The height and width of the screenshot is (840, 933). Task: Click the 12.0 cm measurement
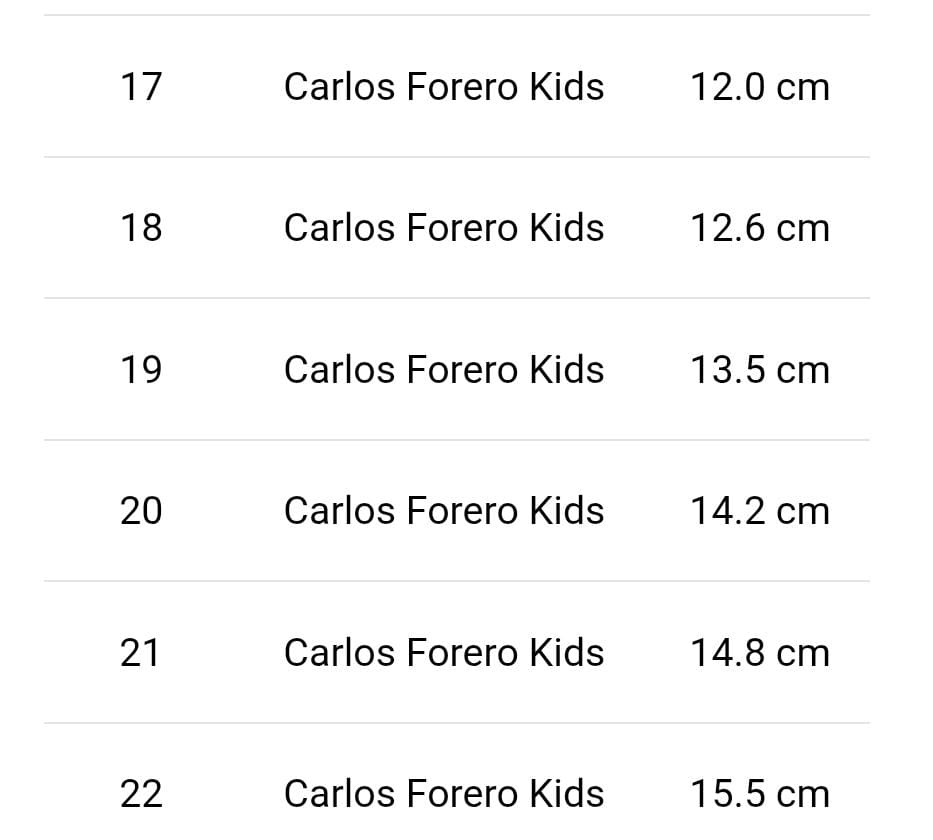[759, 87]
